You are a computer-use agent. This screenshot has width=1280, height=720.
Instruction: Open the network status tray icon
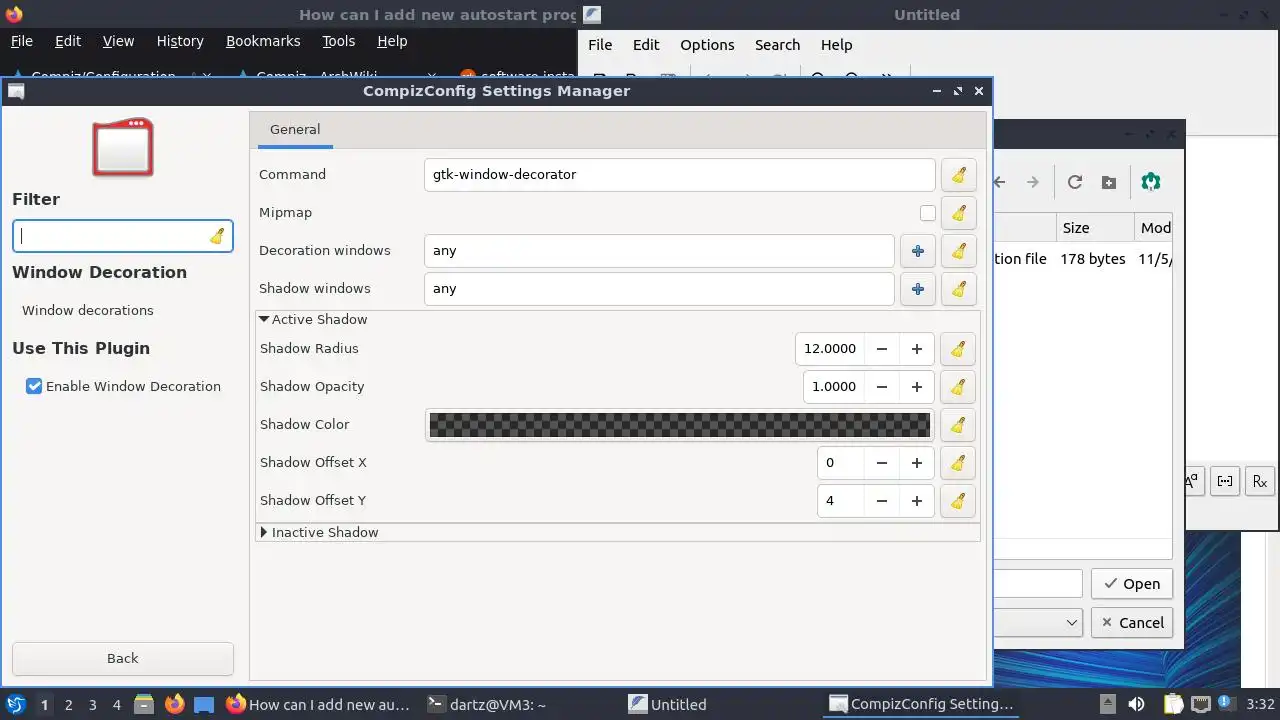(1201, 704)
